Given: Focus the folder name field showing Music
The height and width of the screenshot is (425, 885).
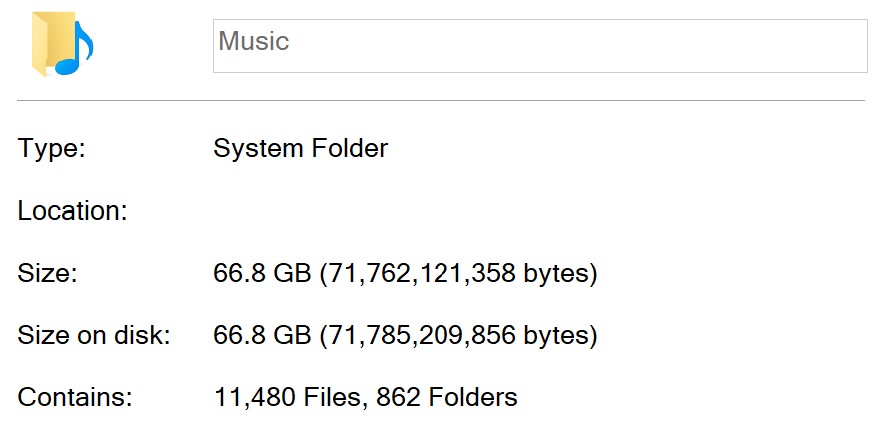Looking at the screenshot, I should [x=540, y=46].
